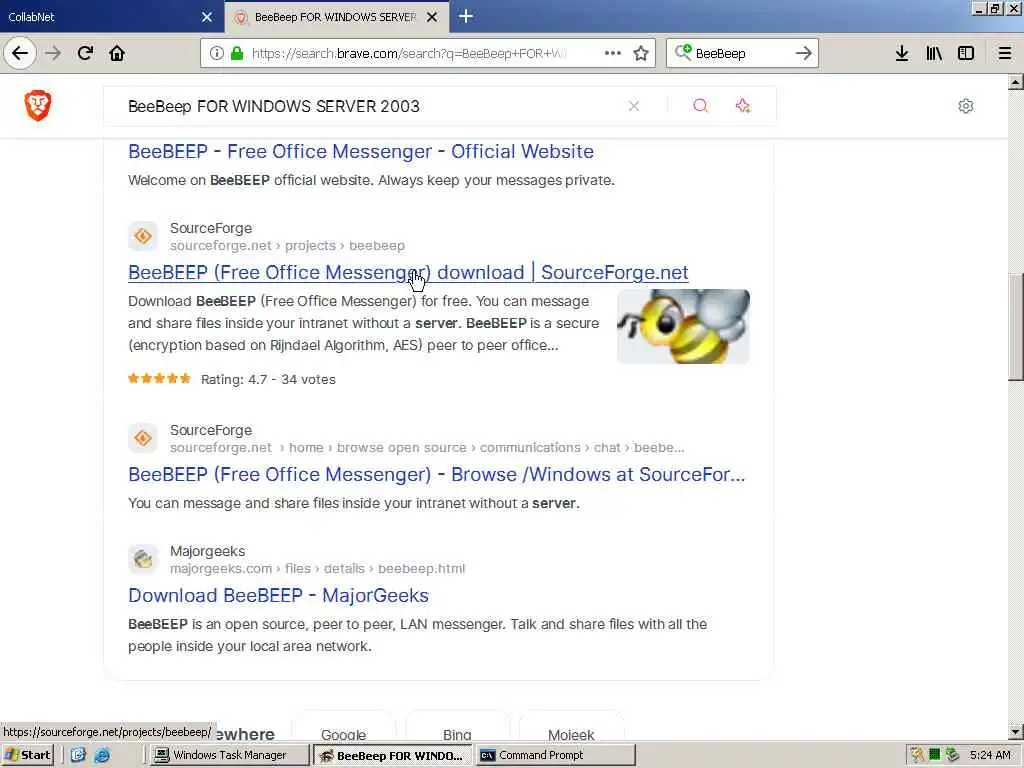Click the AI answer sparkle icon
The image size is (1024, 768).
[x=743, y=106]
